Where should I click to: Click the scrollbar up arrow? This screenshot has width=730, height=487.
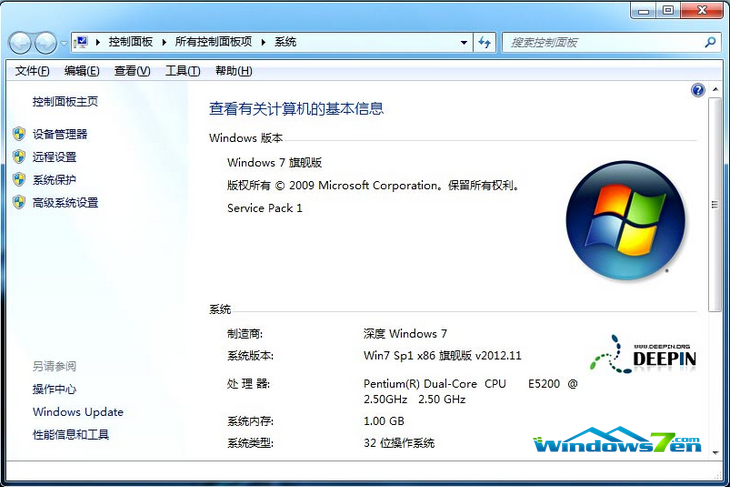point(715,89)
